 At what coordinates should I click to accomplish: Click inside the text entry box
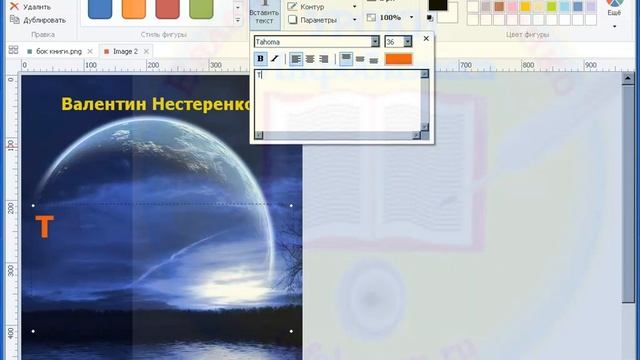pos(338,100)
